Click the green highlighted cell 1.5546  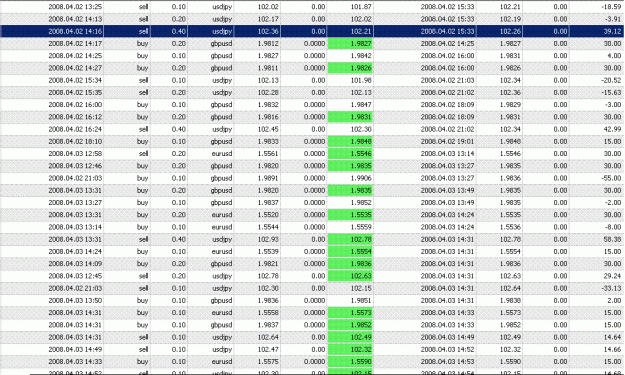350,154
